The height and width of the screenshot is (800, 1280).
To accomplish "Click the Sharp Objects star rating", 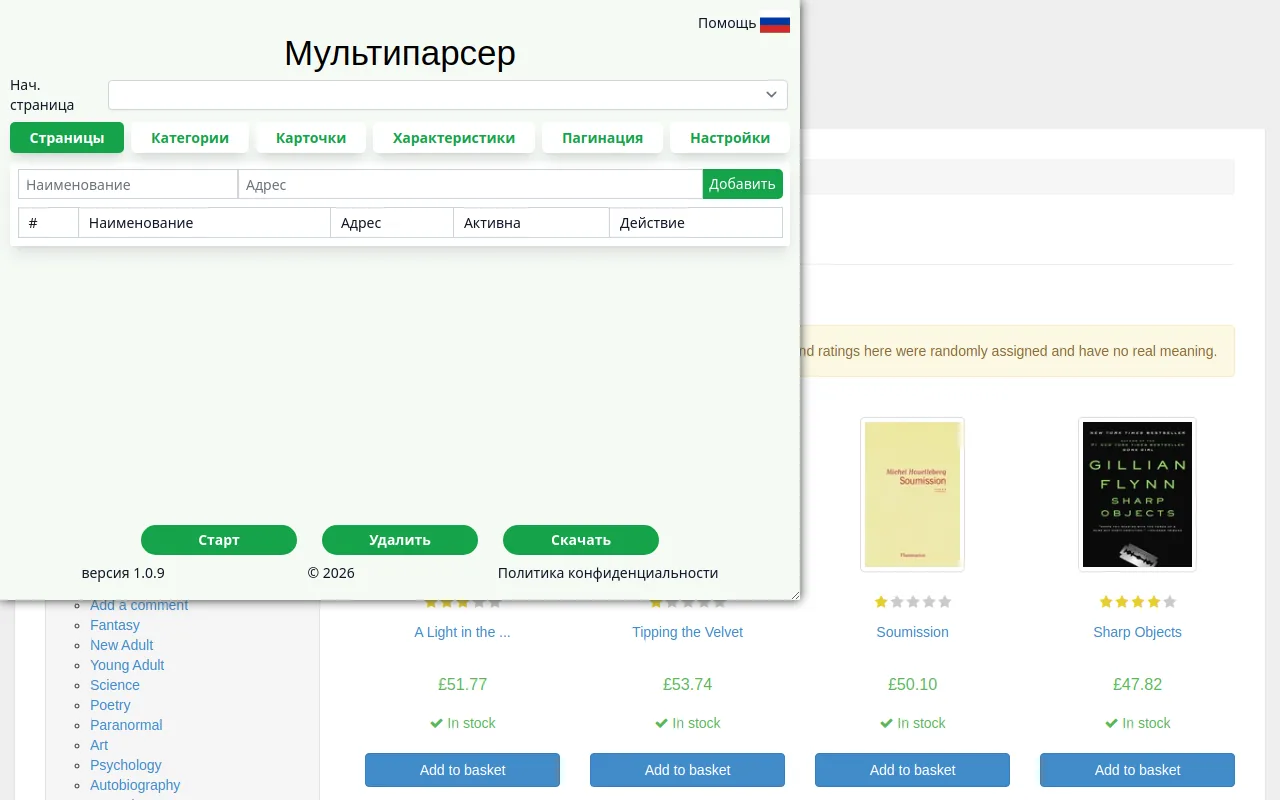I will pyautogui.click(x=1137, y=602).
